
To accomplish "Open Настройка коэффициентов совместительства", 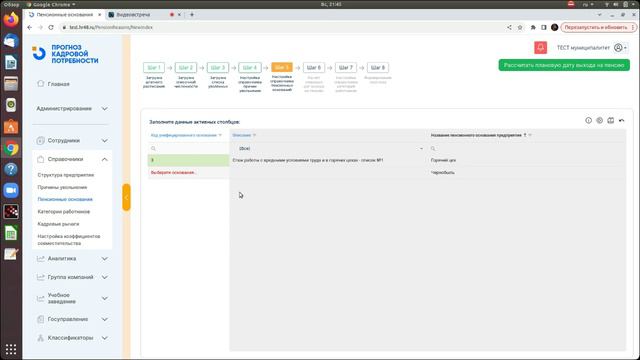I will coord(69,240).
